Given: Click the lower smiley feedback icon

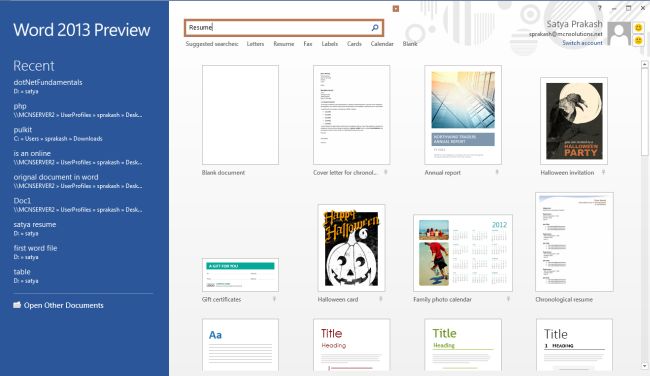Looking at the screenshot, I should click(x=638, y=40).
